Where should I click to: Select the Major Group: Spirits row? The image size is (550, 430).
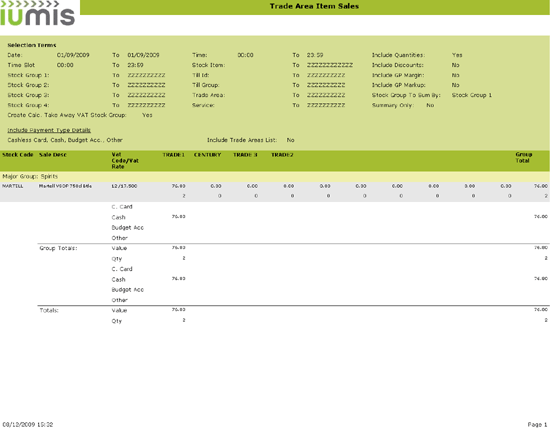point(275,176)
